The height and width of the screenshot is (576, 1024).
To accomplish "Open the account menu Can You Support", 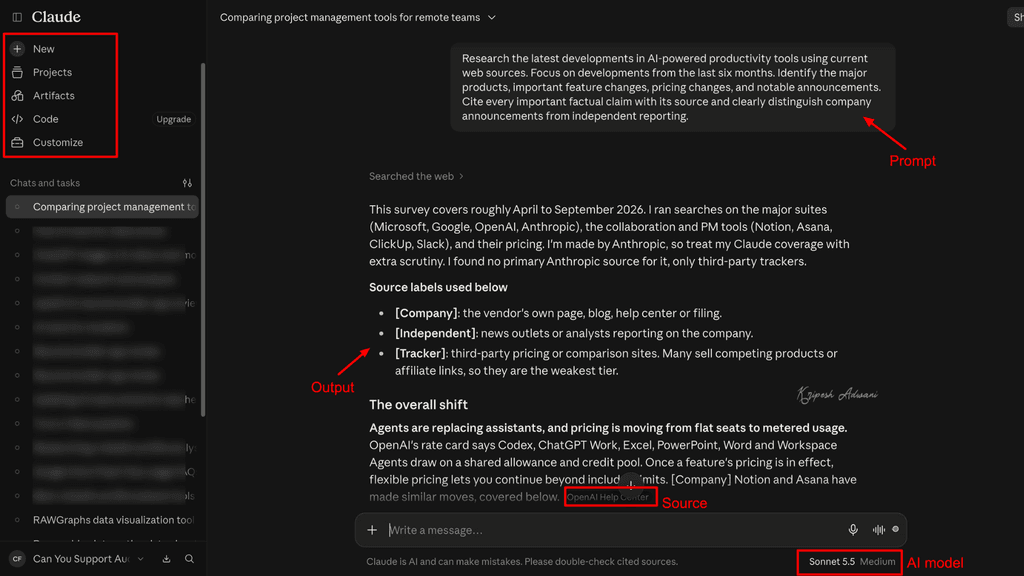I will click(77, 559).
